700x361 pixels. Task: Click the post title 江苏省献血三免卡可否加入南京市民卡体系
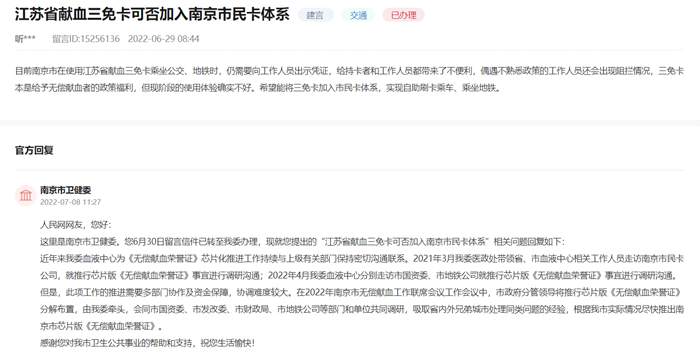[x=152, y=14]
